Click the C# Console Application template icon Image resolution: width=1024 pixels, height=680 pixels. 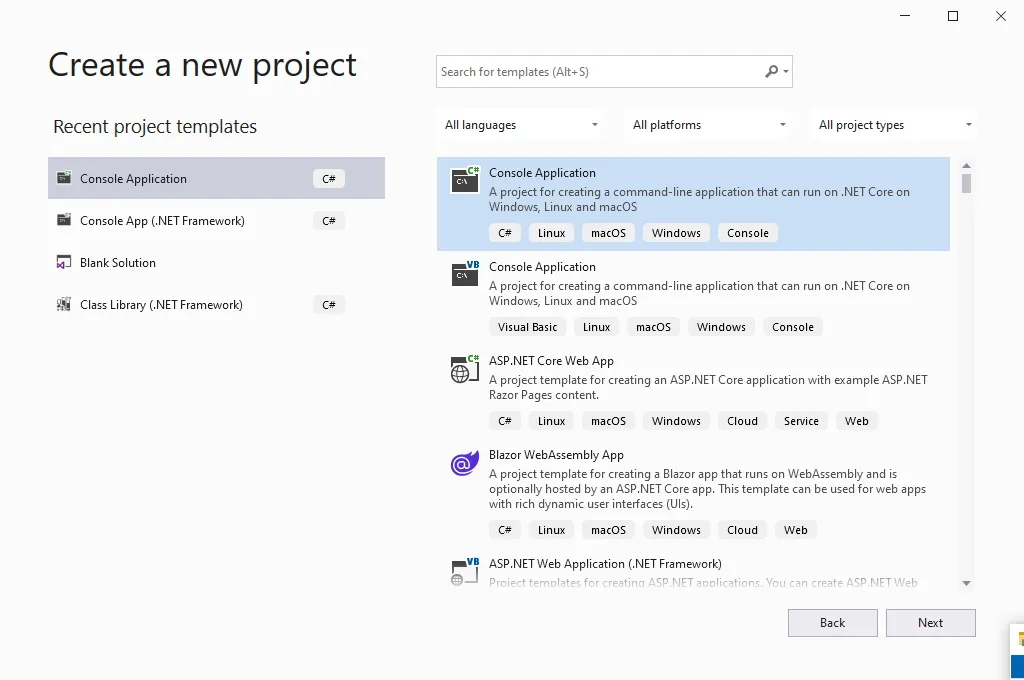(x=465, y=179)
